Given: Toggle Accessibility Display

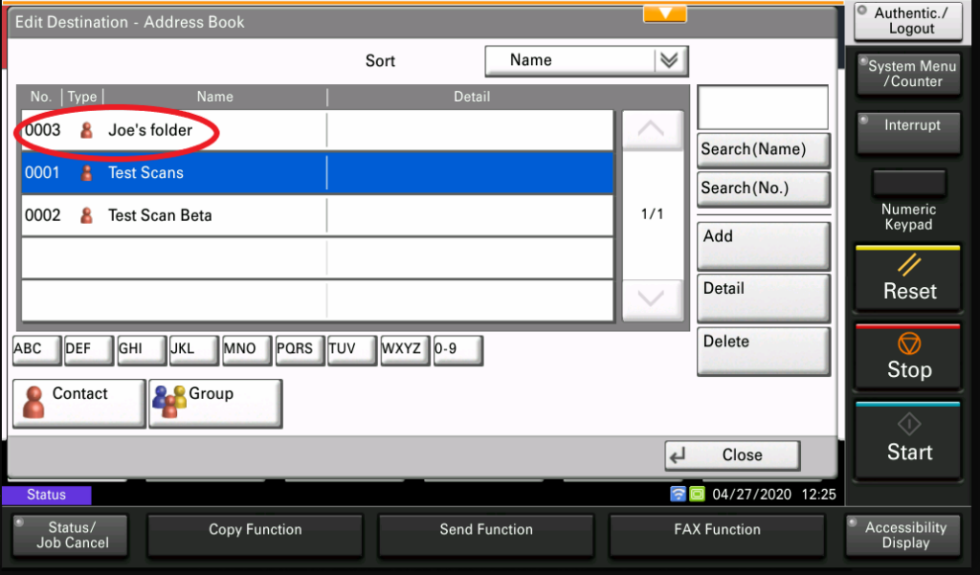Looking at the screenshot, I should click(904, 536).
